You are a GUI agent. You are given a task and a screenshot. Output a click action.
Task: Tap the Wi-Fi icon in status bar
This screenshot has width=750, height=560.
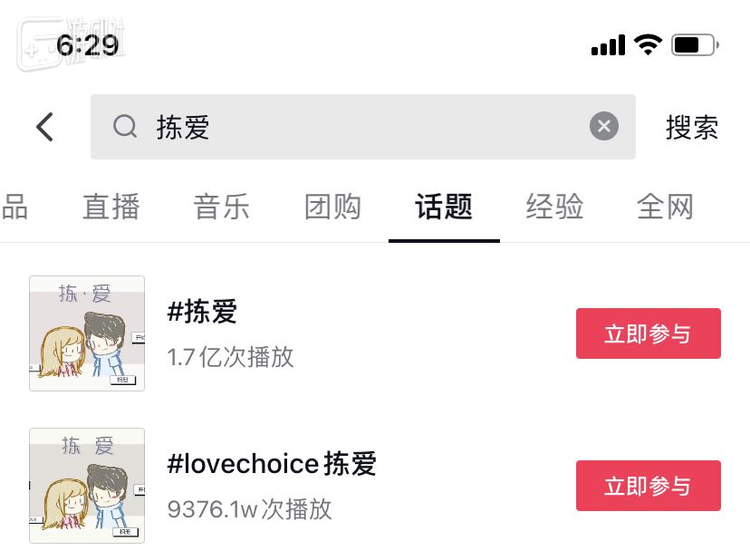click(648, 44)
